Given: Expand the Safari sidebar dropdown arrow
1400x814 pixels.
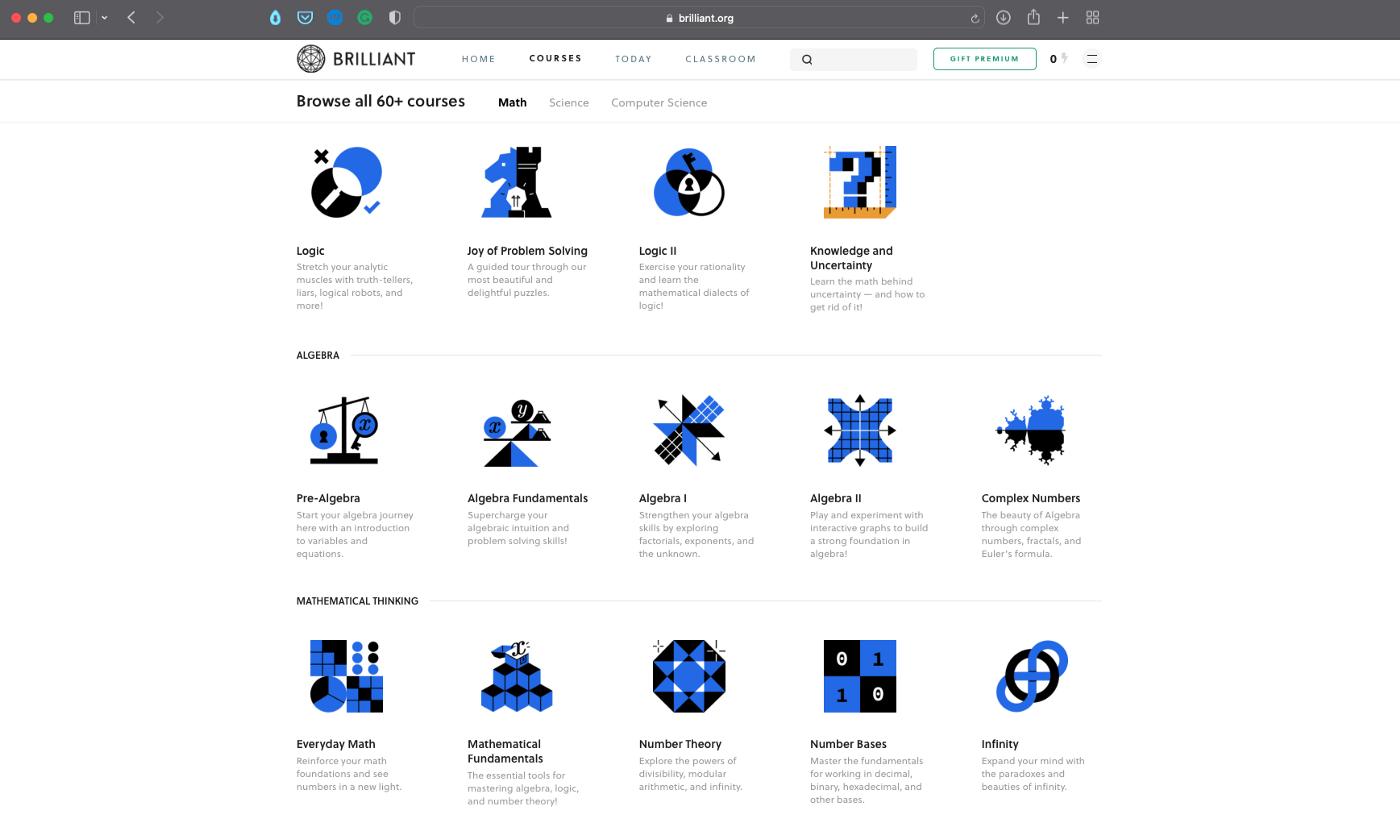Looking at the screenshot, I should [x=104, y=18].
